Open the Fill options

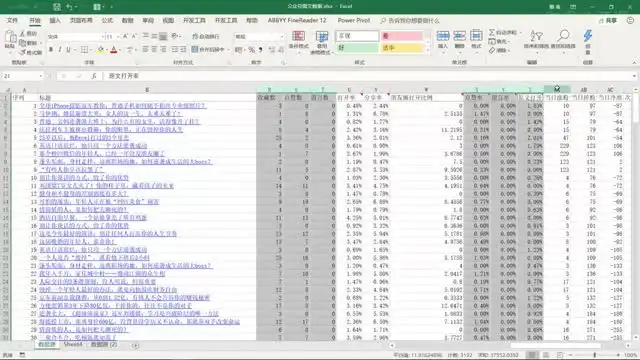(x=498, y=41)
